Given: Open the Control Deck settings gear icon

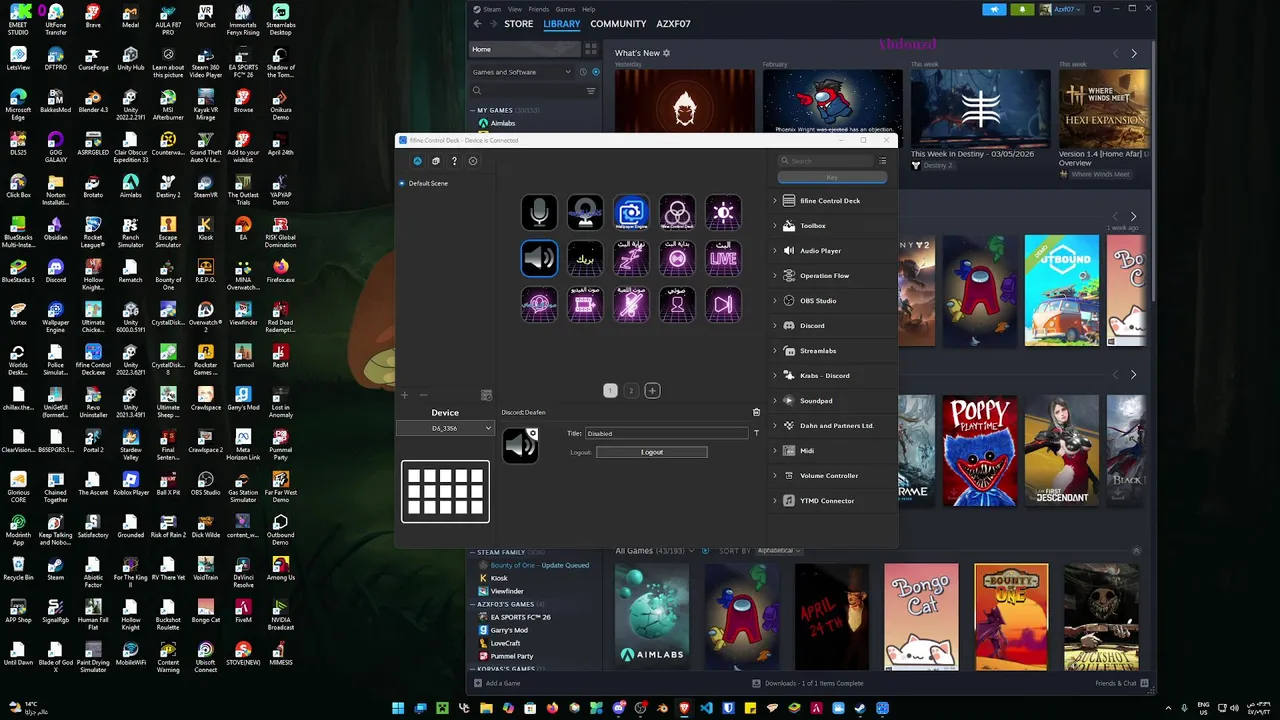Looking at the screenshot, I should (x=473, y=161).
